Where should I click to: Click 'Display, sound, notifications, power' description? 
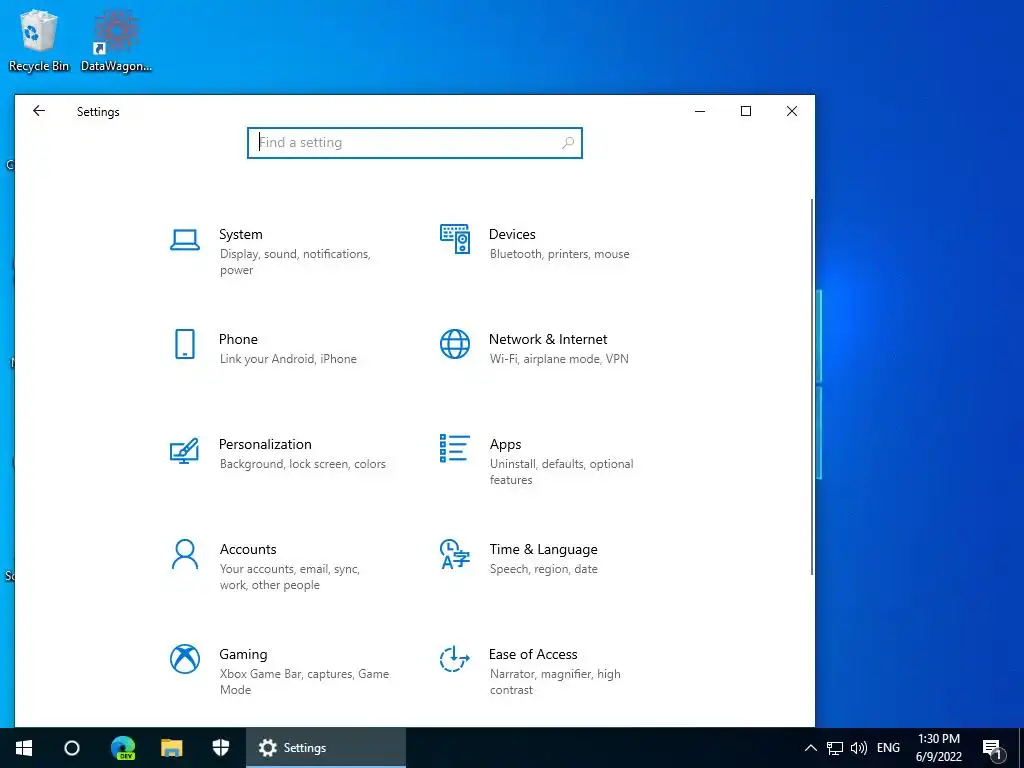[x=295, y=262]
